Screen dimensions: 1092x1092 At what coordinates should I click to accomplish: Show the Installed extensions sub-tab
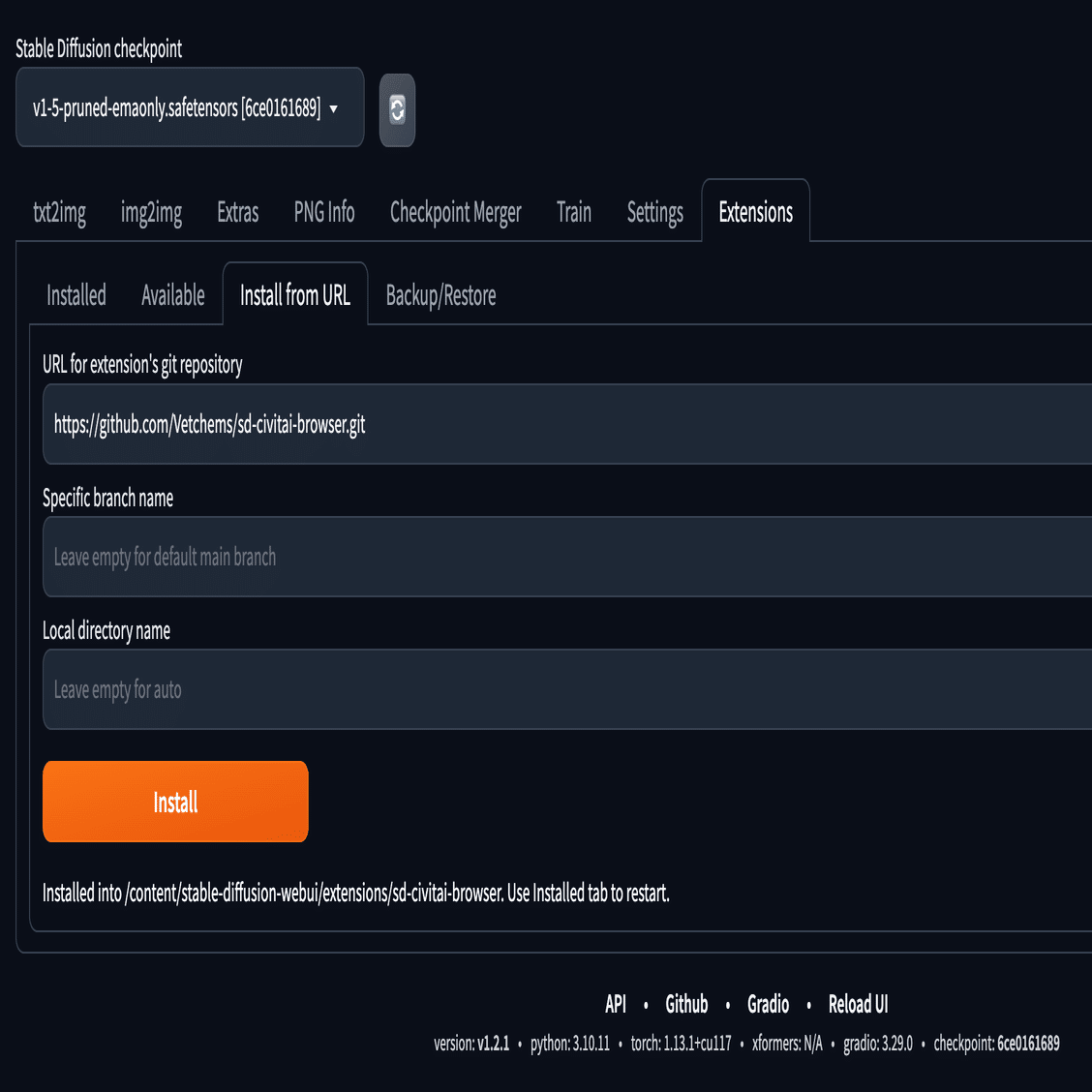coord(76,295)
